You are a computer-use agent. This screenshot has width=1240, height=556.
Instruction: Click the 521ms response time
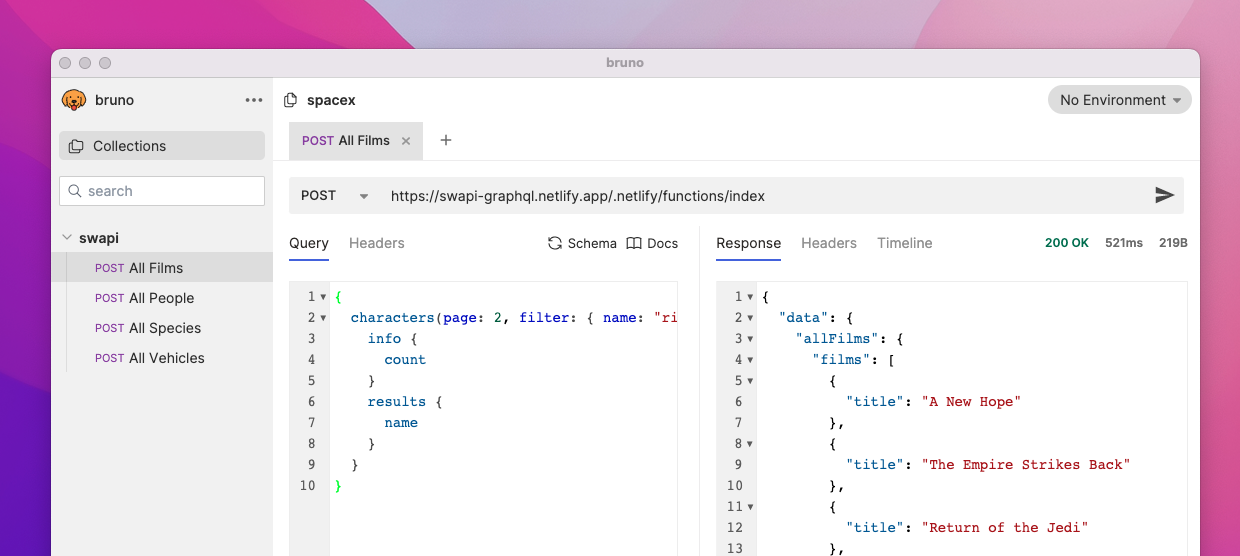click(x=1124, y=243)
